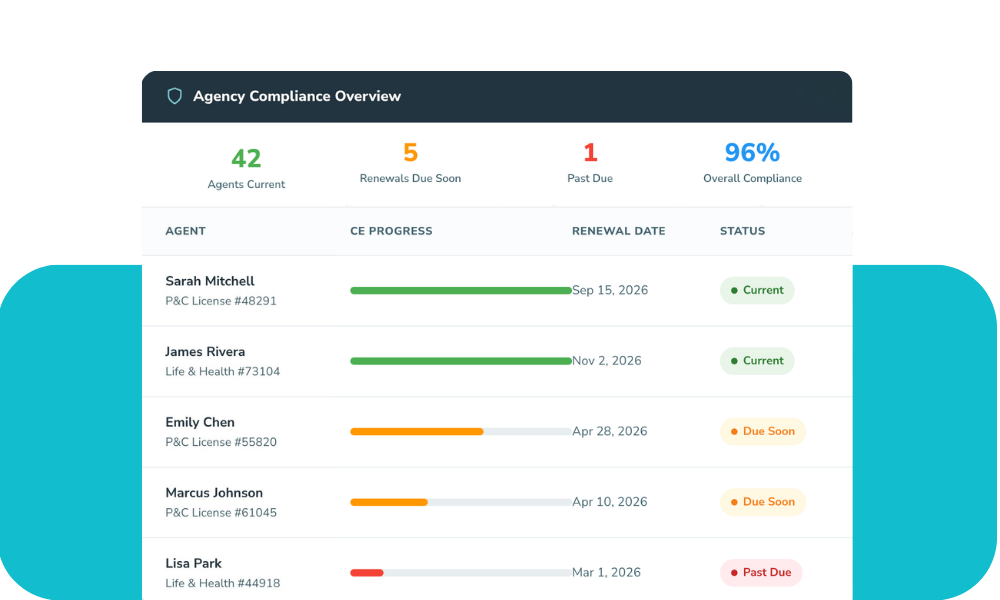Select renewal date Apr 28, 2026
1000x600 pixels.
[610, 432]
